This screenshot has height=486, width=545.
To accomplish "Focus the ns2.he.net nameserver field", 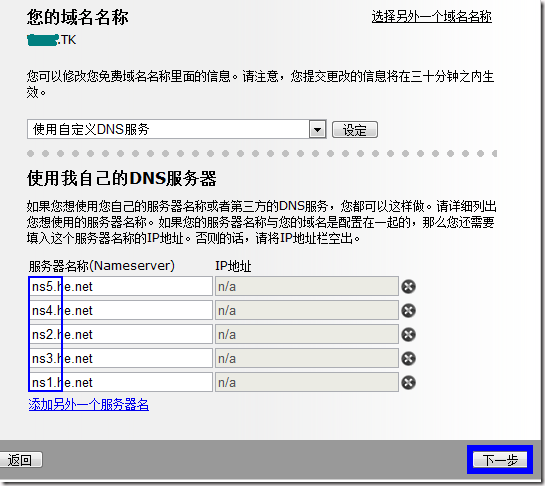I will point(120,334).
